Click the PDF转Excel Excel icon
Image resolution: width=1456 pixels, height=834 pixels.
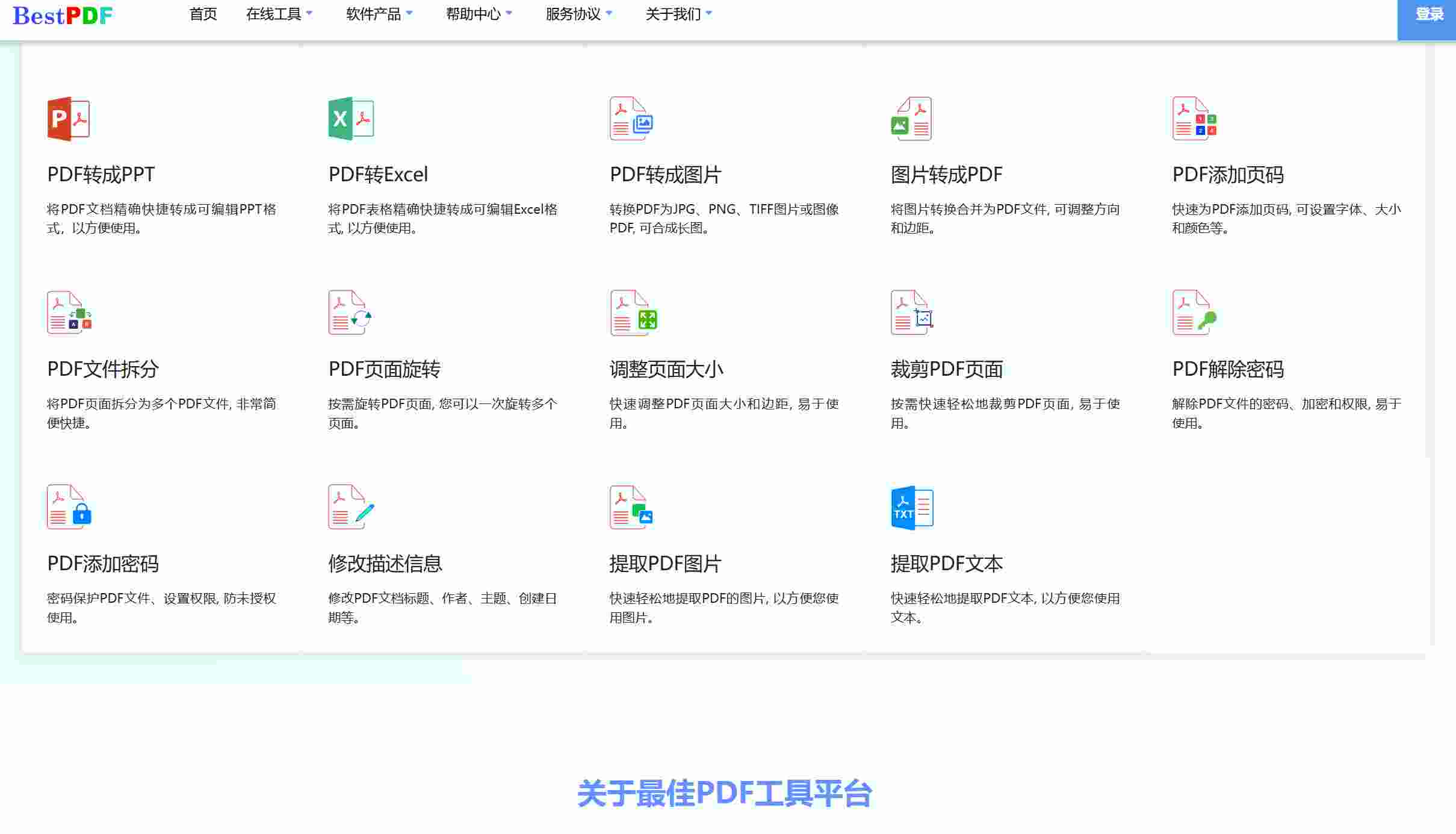point(350,119)
